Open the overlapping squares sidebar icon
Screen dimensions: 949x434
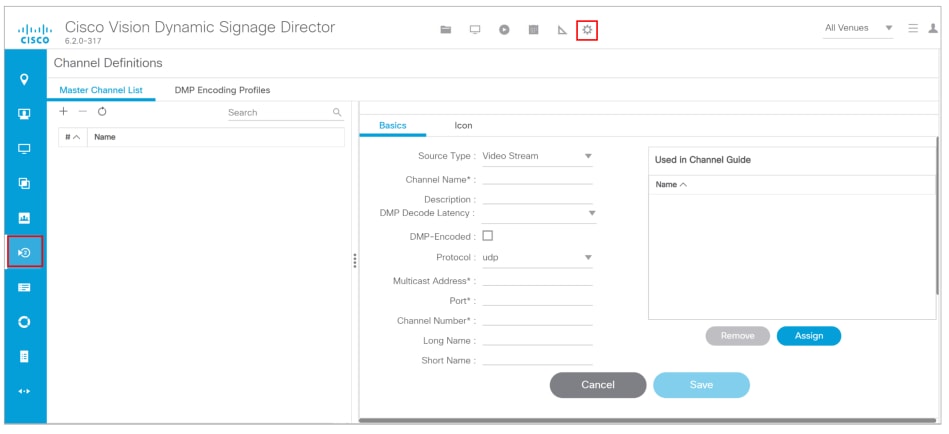[24, 183]
